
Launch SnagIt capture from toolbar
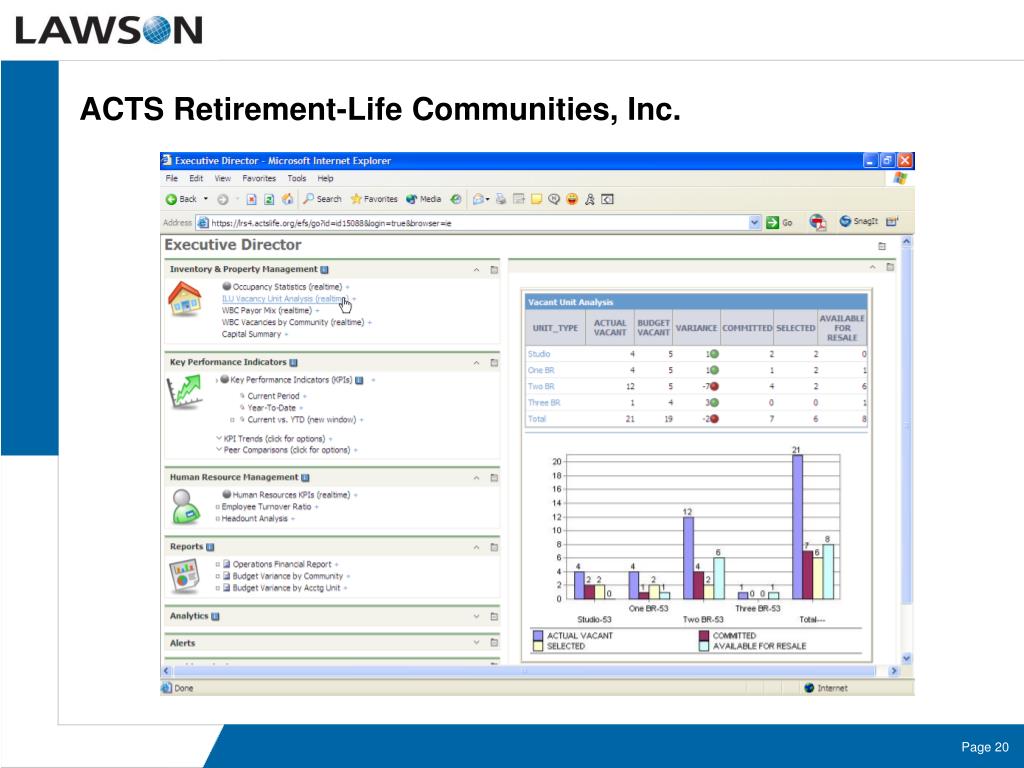click(x=858, y=221)
